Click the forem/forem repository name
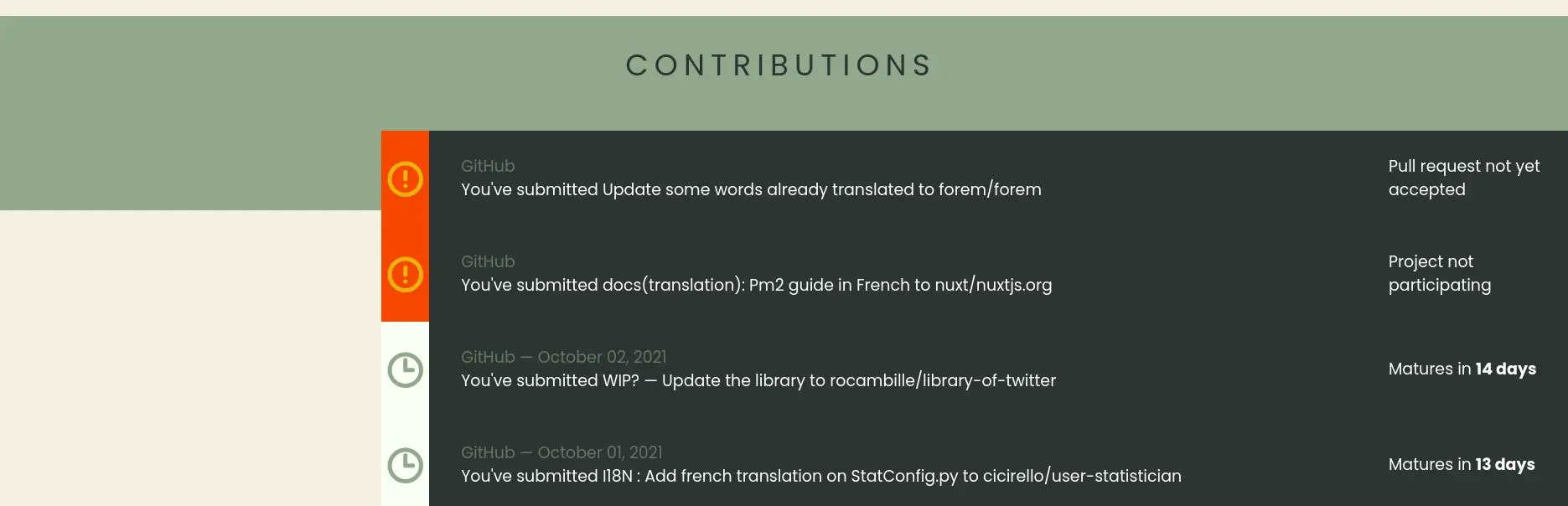 click(x=990, y=189)
